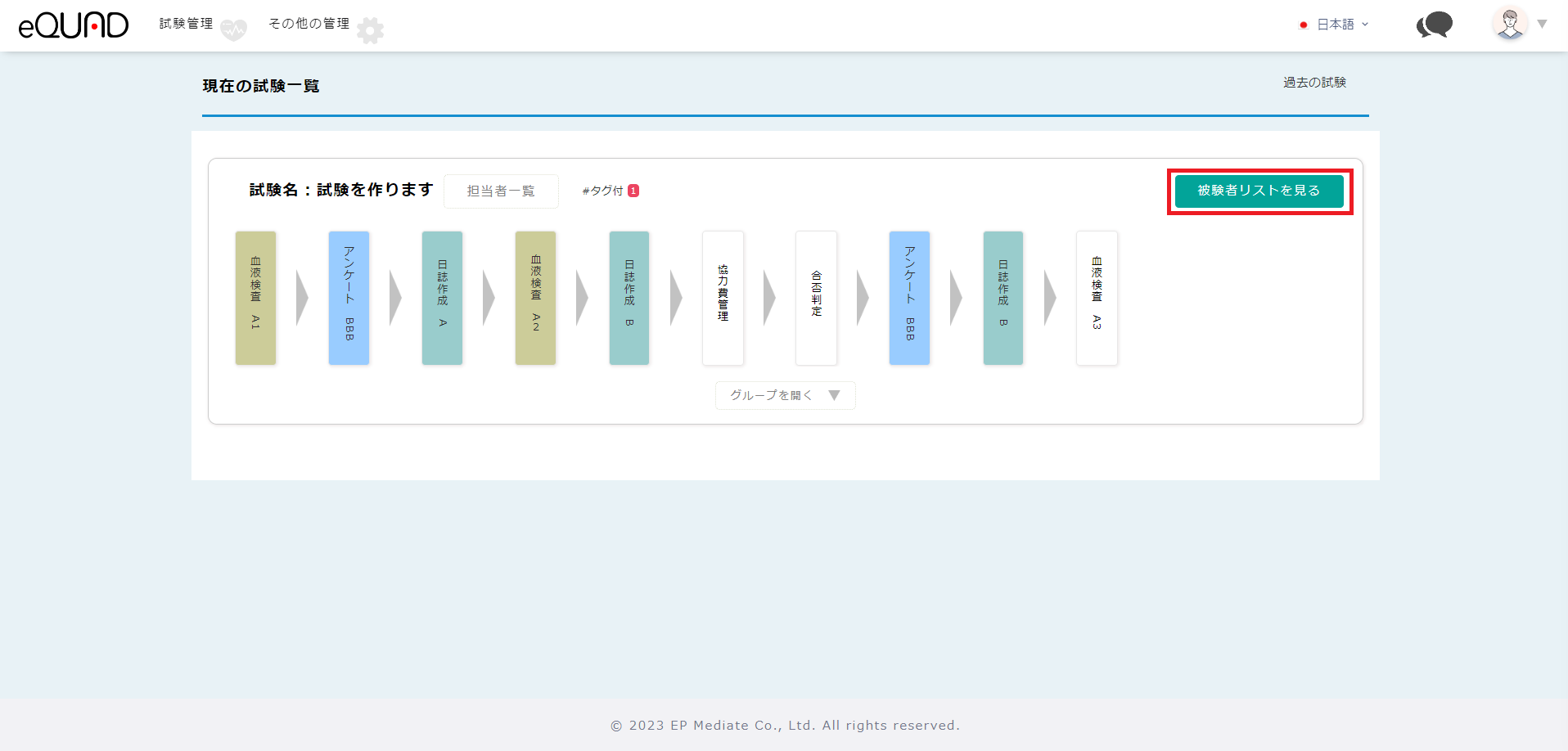Click the gear icon beside その他の管理
Viewport: 1568px width, 751px height.
click(371, 30)
